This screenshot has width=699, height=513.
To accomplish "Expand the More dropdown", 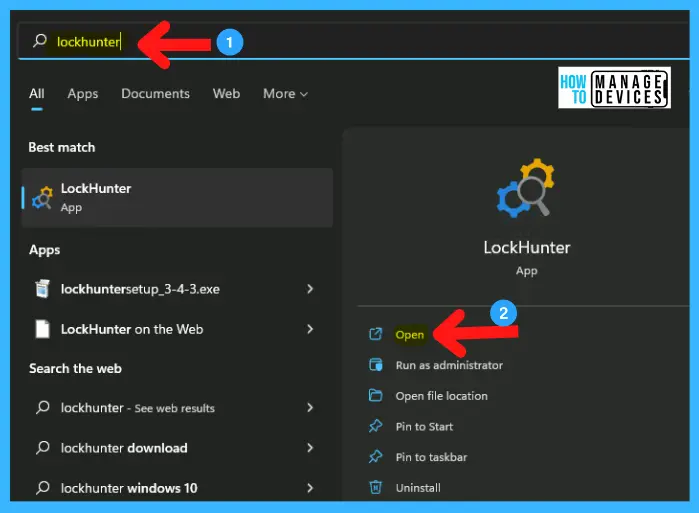I will 285,94.
